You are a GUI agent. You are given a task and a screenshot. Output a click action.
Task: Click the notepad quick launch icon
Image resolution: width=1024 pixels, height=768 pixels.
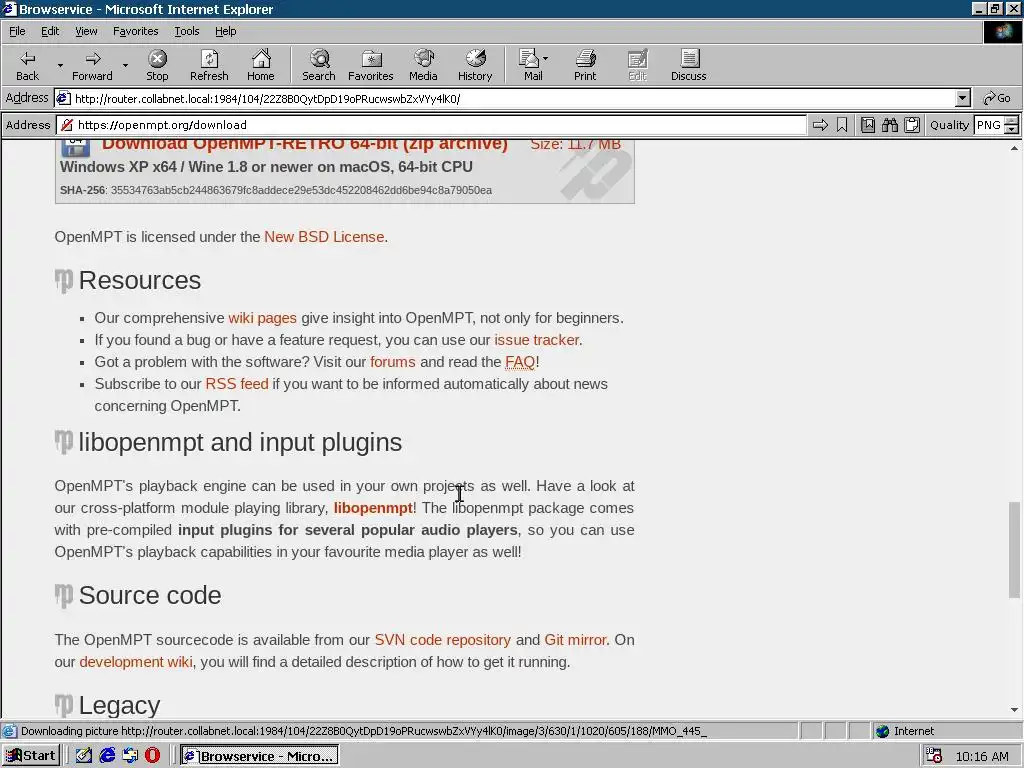coord(84,756)
